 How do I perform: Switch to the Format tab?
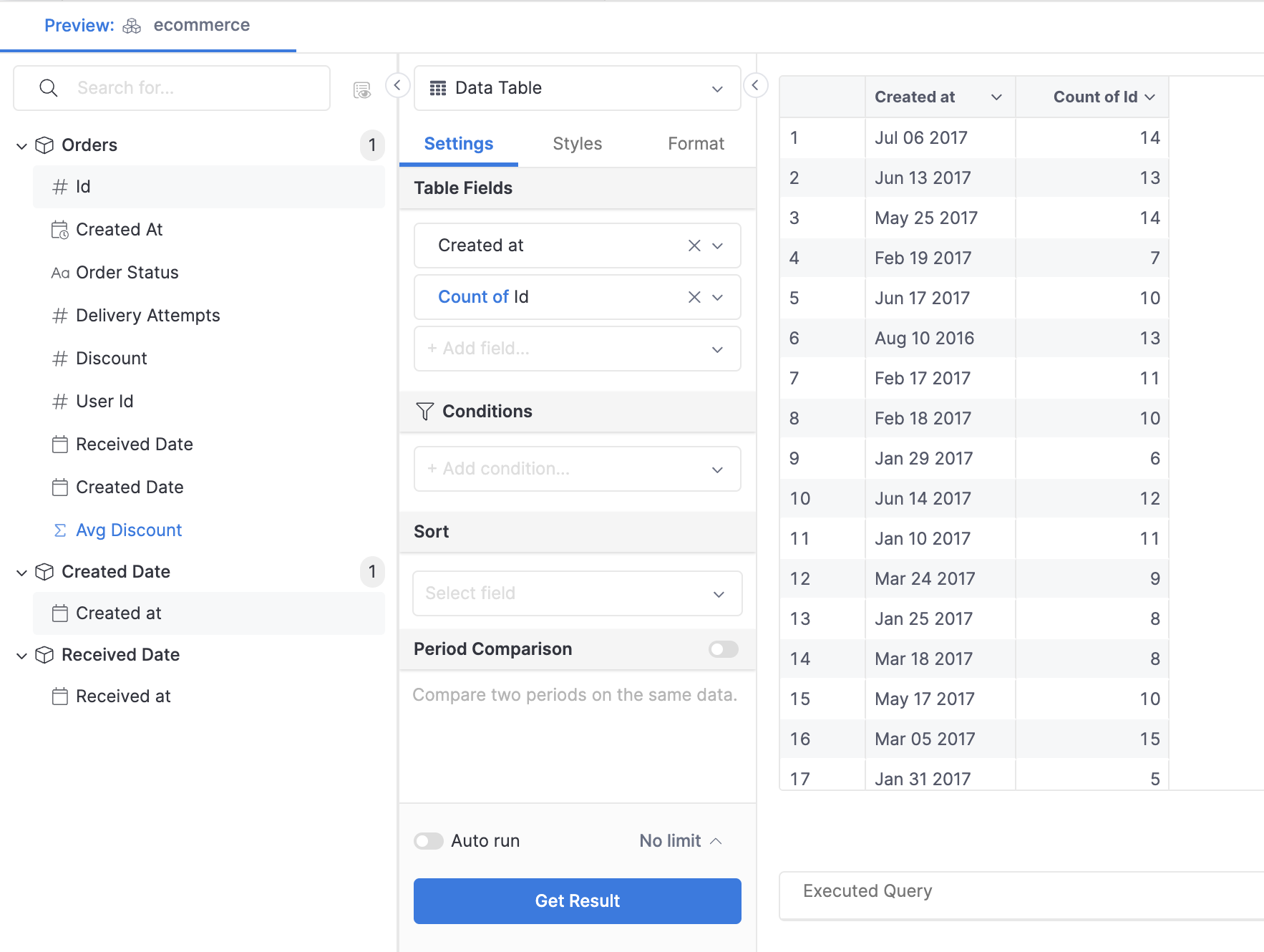pyautogui.click(x=696, y=144)
